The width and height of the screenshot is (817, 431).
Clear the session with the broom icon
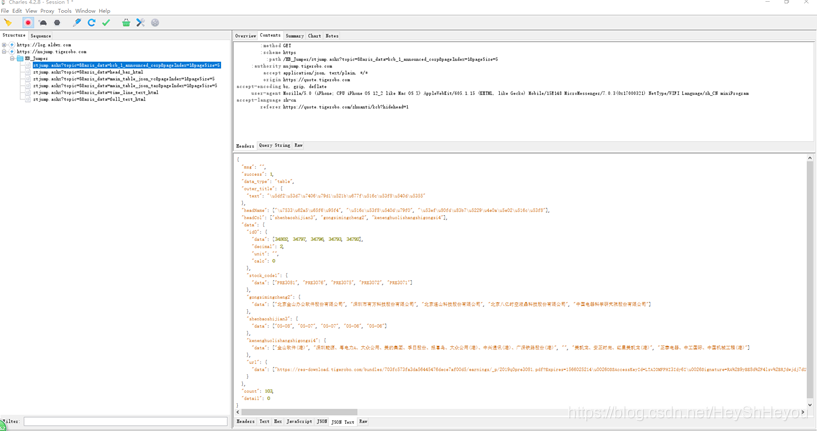pyautogui.click(x=8, y=22)
